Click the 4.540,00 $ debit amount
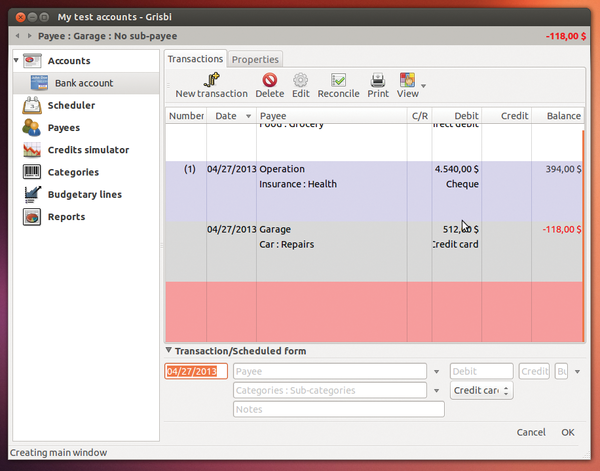The height and width of the screenshot is (471, 600). click(457, 169)
